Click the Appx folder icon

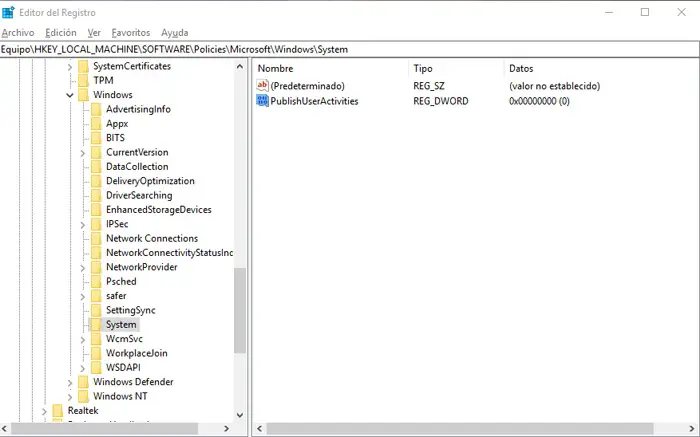pyautogui.click(x=96, y=124)
